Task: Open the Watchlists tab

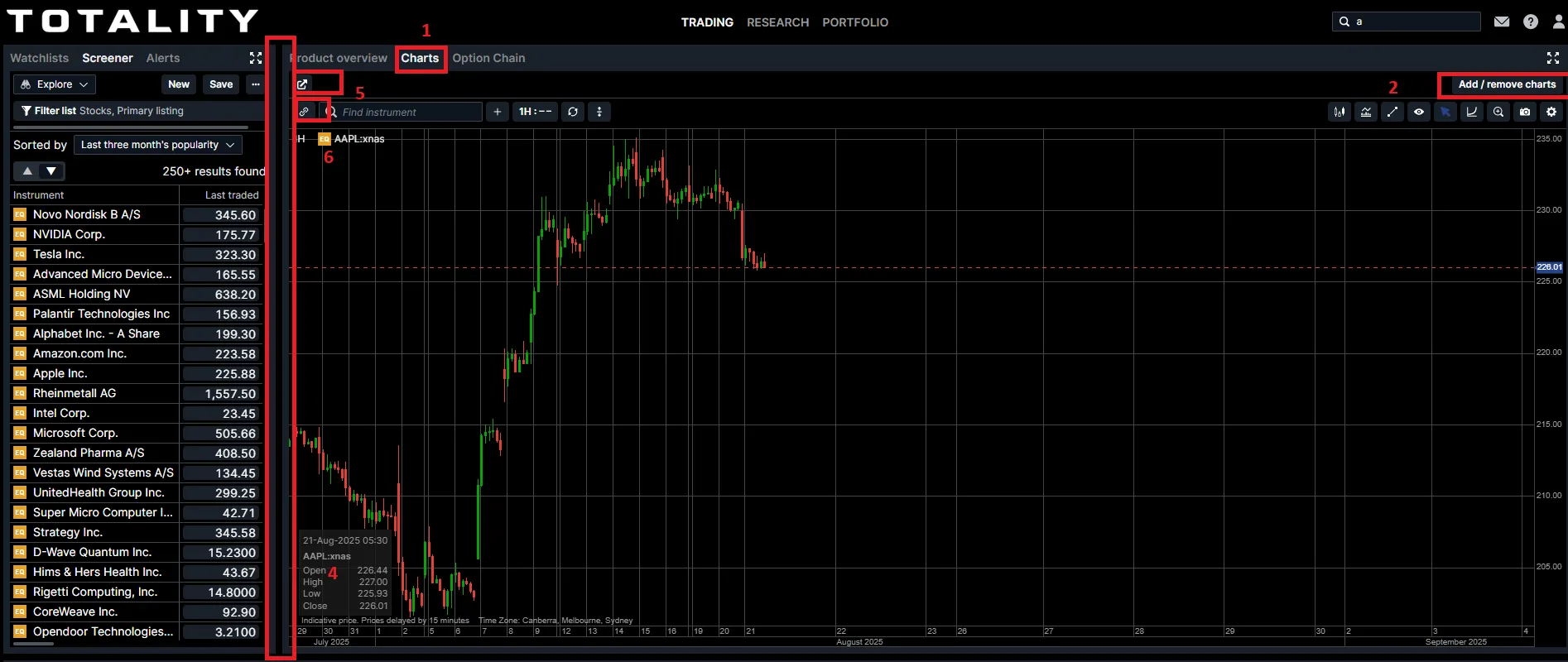Action: (39, 58)
